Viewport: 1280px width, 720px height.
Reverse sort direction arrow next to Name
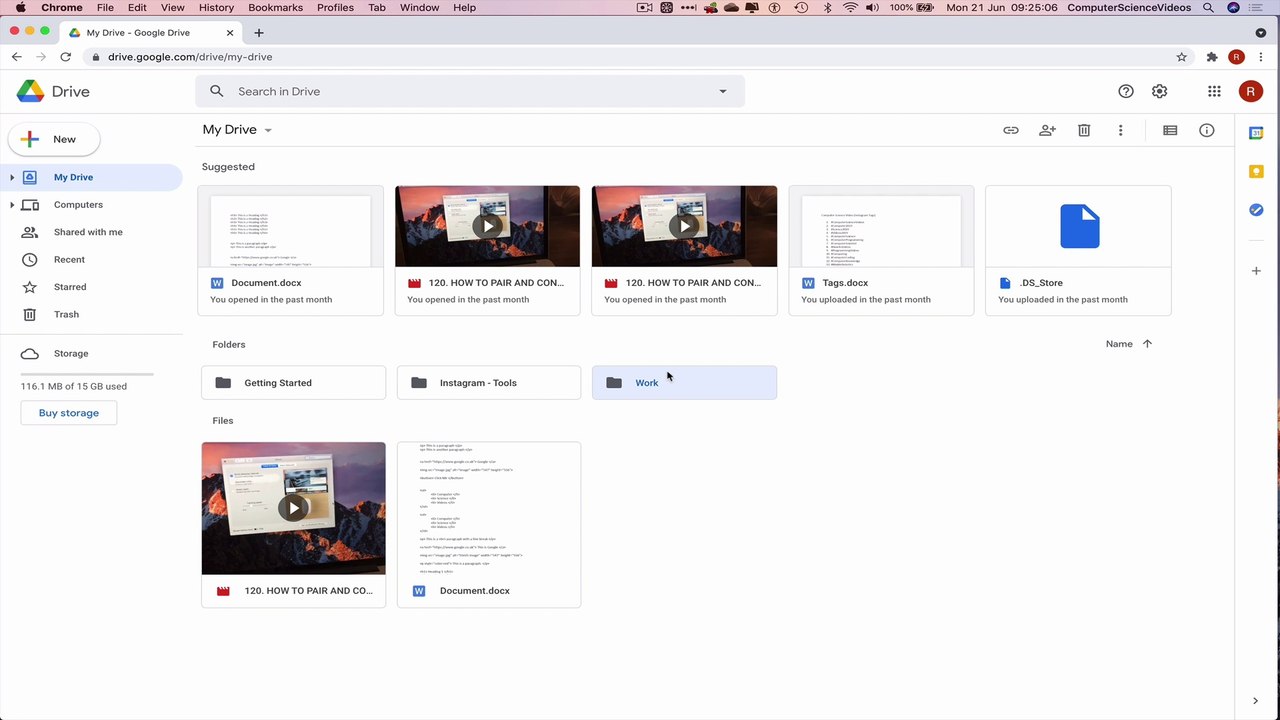[x=1147, y=344]
